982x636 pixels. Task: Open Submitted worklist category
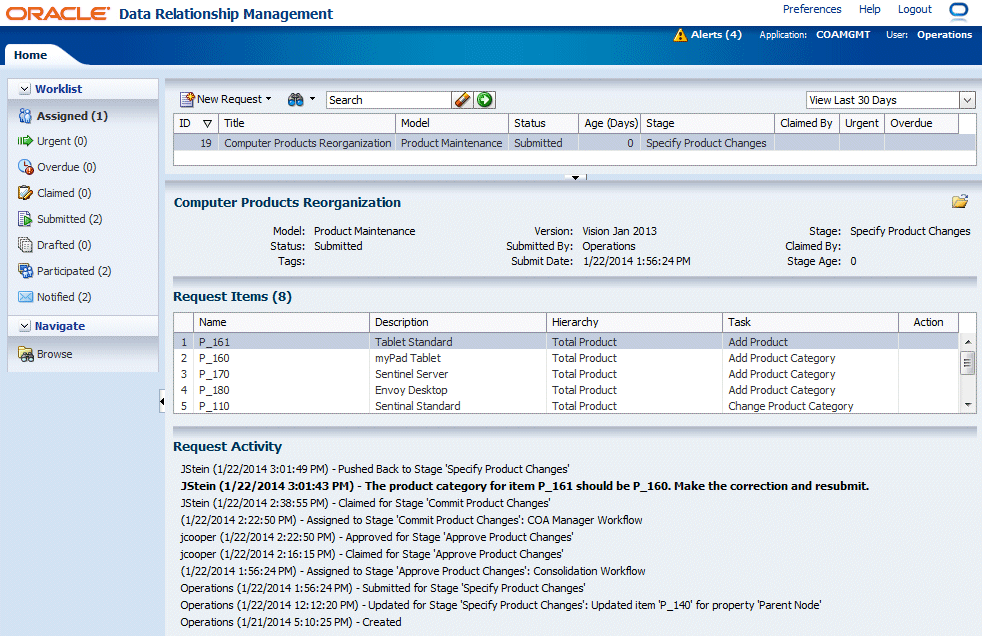pos(69,219)
